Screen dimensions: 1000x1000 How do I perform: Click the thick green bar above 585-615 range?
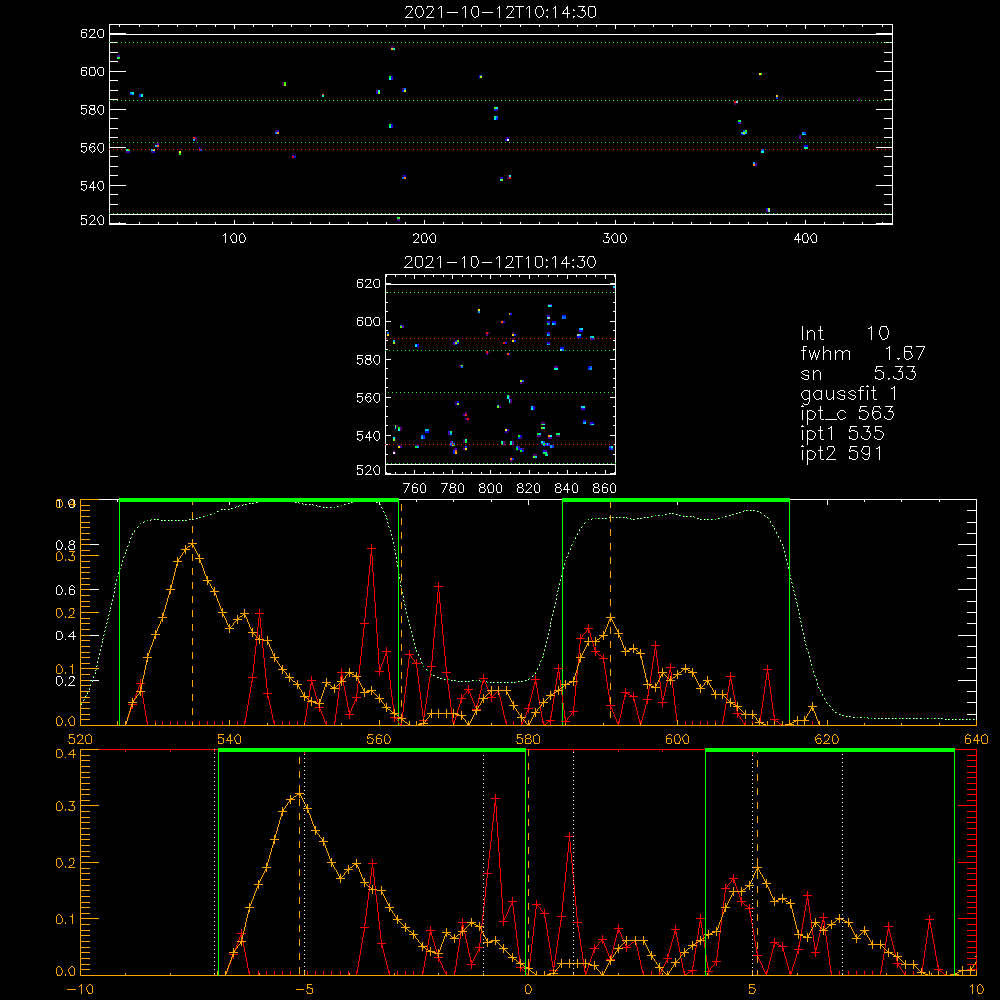[676, 500]
